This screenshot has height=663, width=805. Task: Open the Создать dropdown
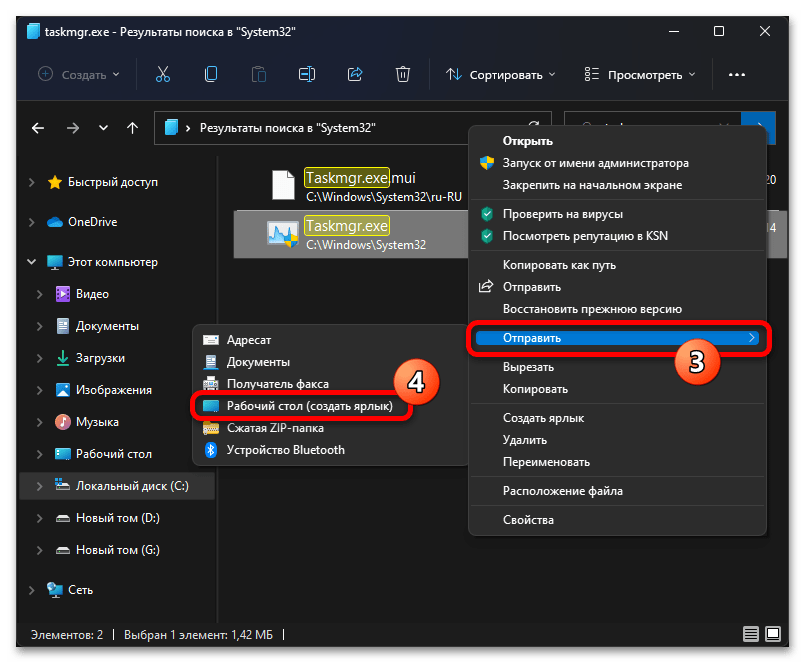[79, 74]
